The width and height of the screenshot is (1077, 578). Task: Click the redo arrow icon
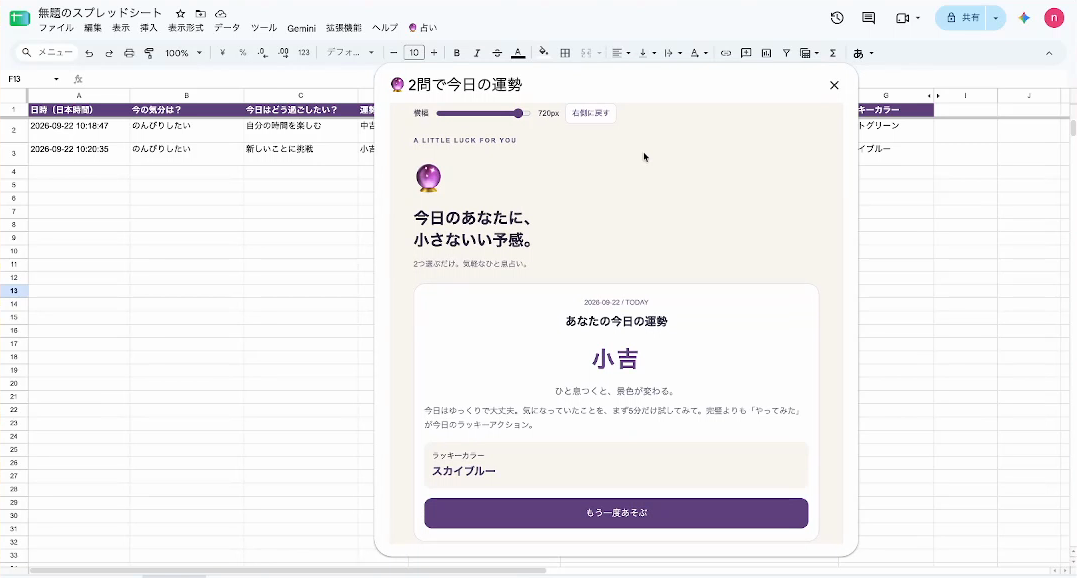[x=109, y=53]
